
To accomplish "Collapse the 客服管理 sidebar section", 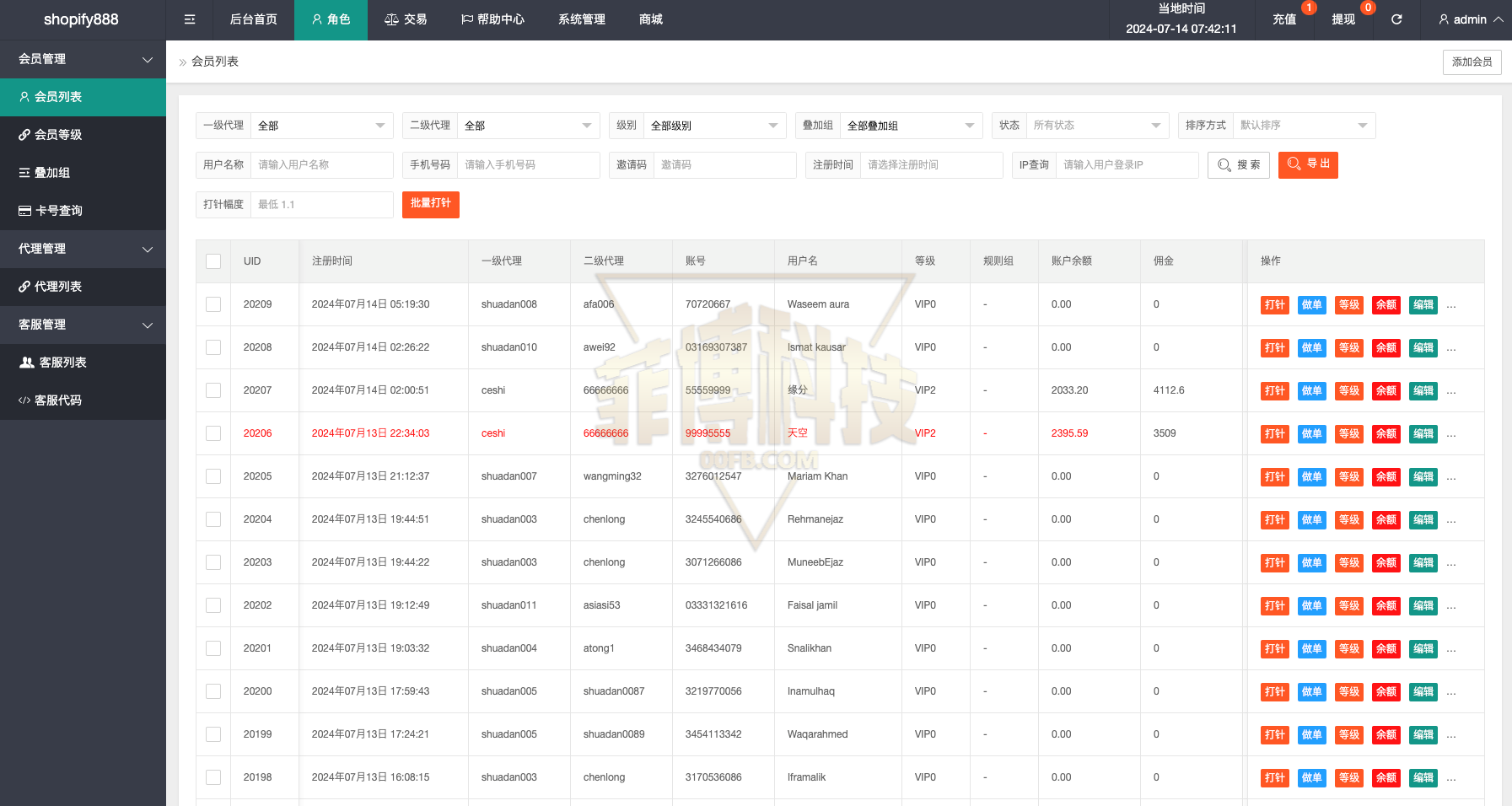I will click(83, 325).
